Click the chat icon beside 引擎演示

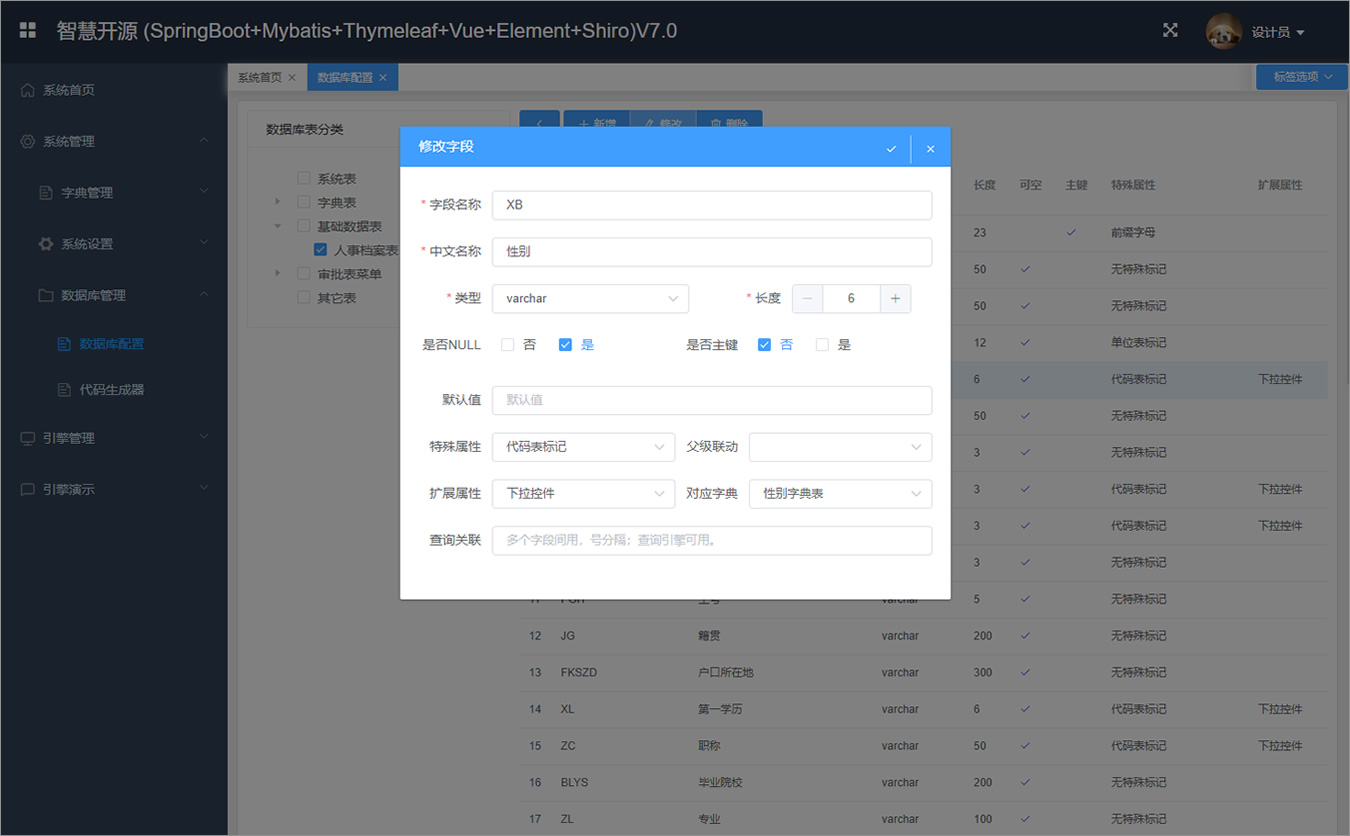click(28, 489)
